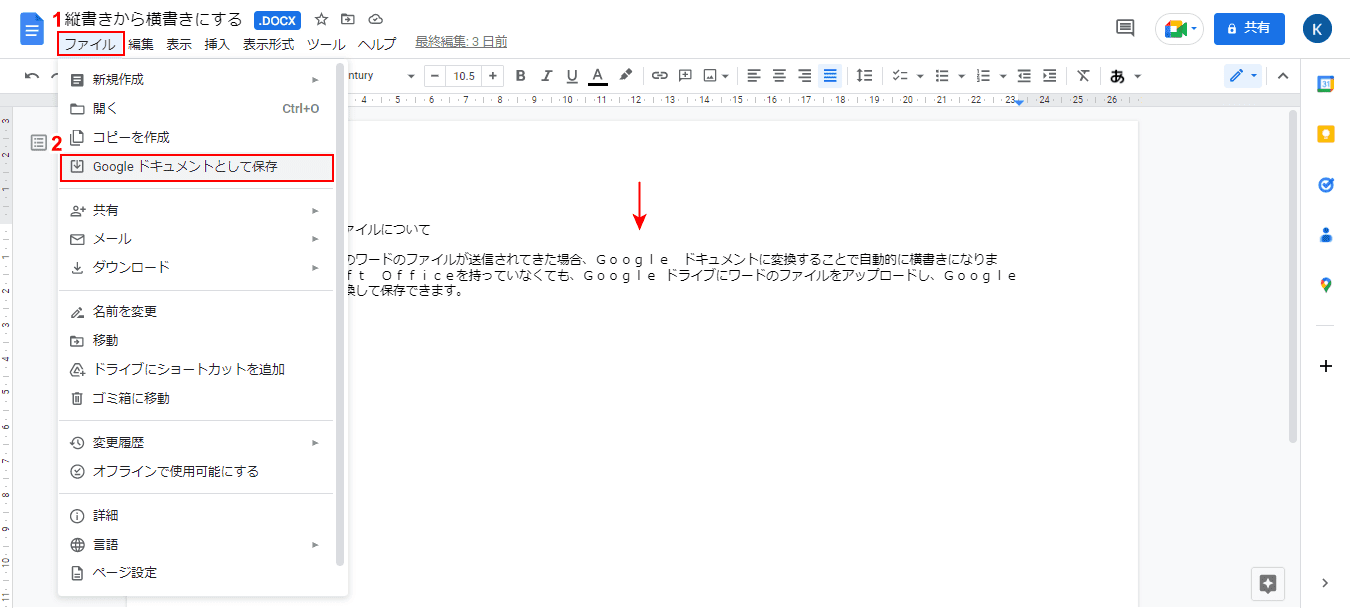Open the highlight color pen
Image resolution: width=1350 pixels, height=608 pixels.
click(625, 76)
